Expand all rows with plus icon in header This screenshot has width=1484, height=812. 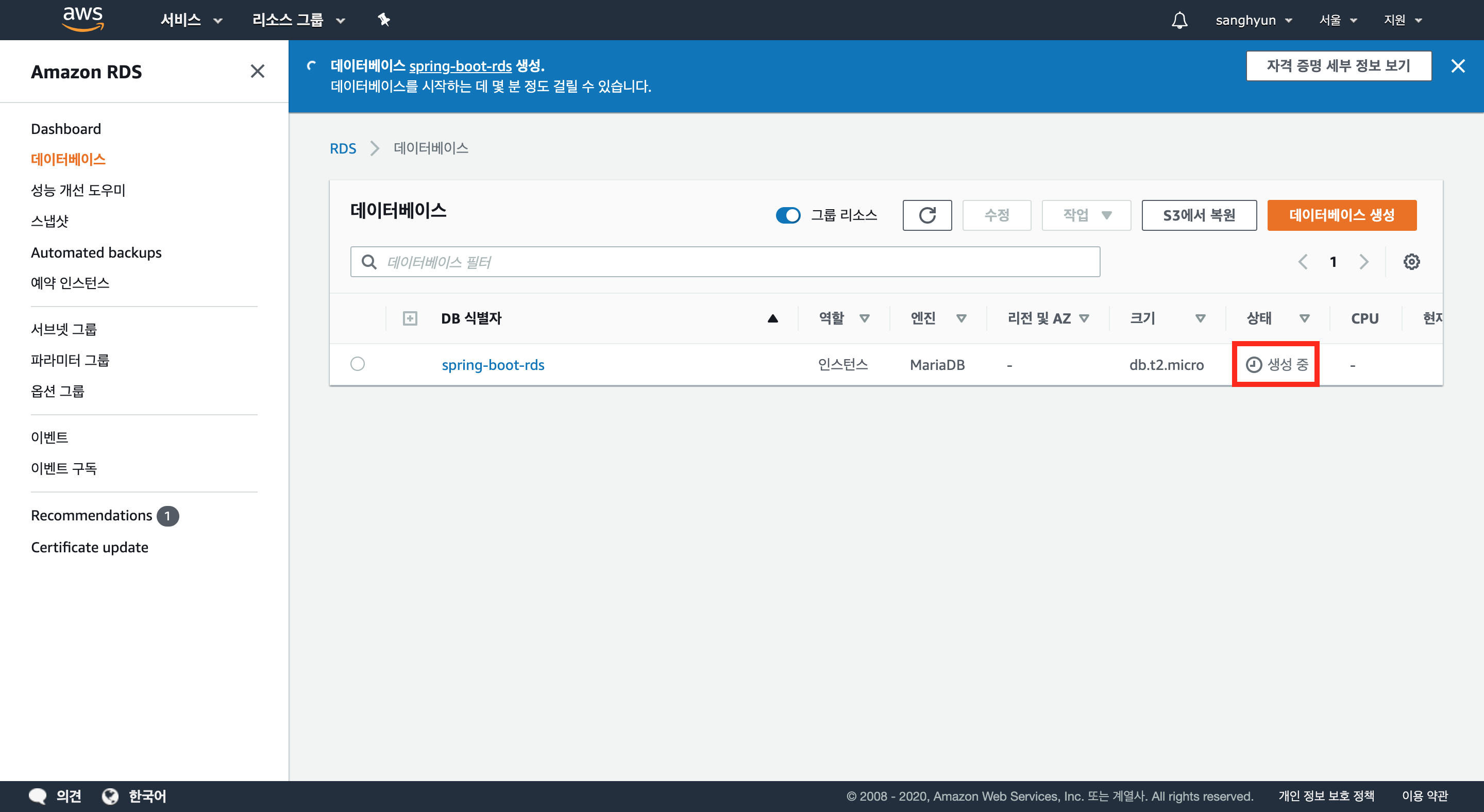point(410,318)
